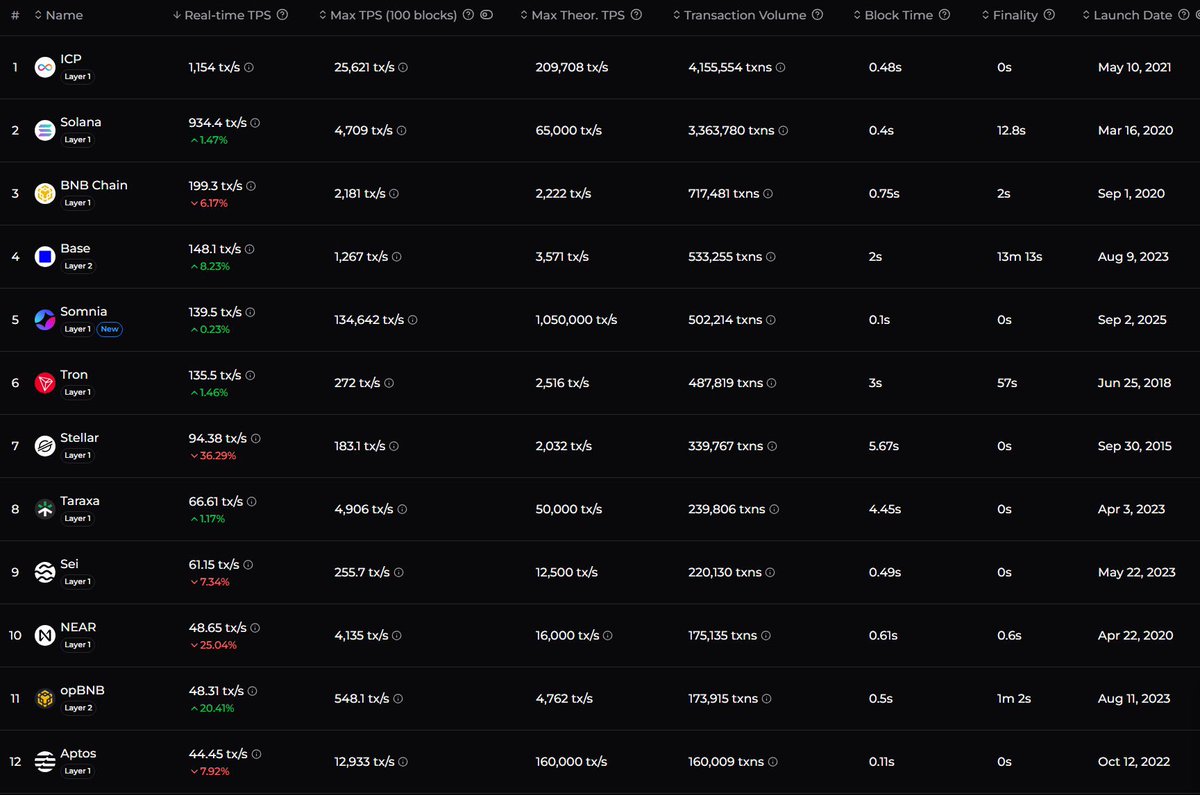Image resolution: width=1200 pixels, height=795 pixels.
Task: Click the Somnia chain logo
Action: (44, 319)
